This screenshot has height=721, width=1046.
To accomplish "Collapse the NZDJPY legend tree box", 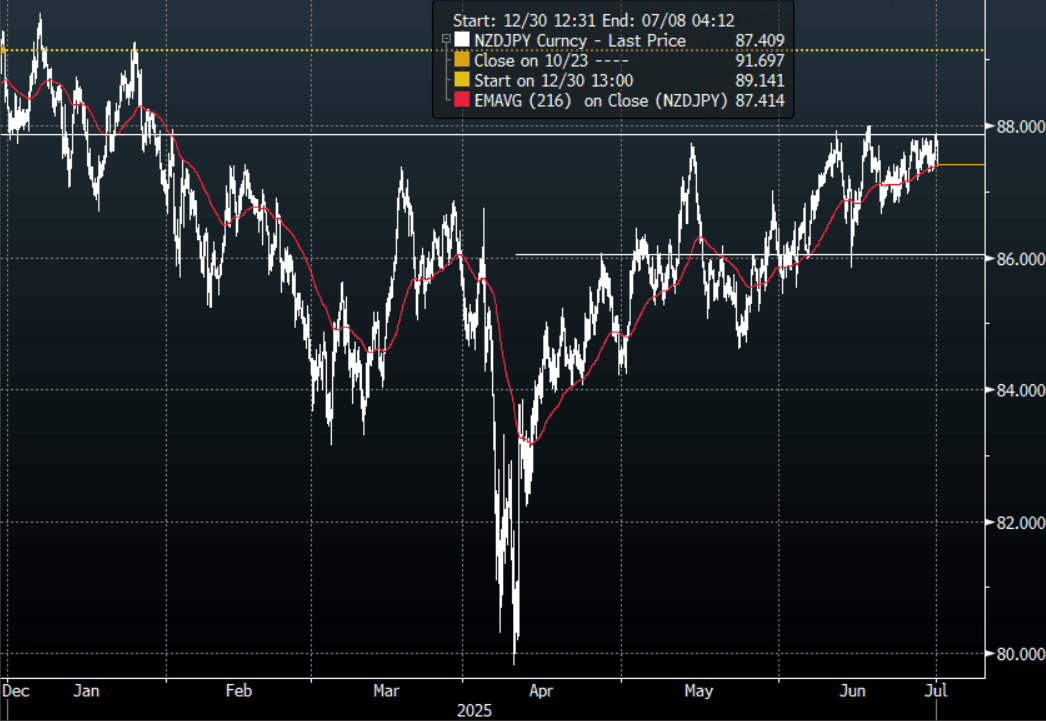I will coord(445,40).
